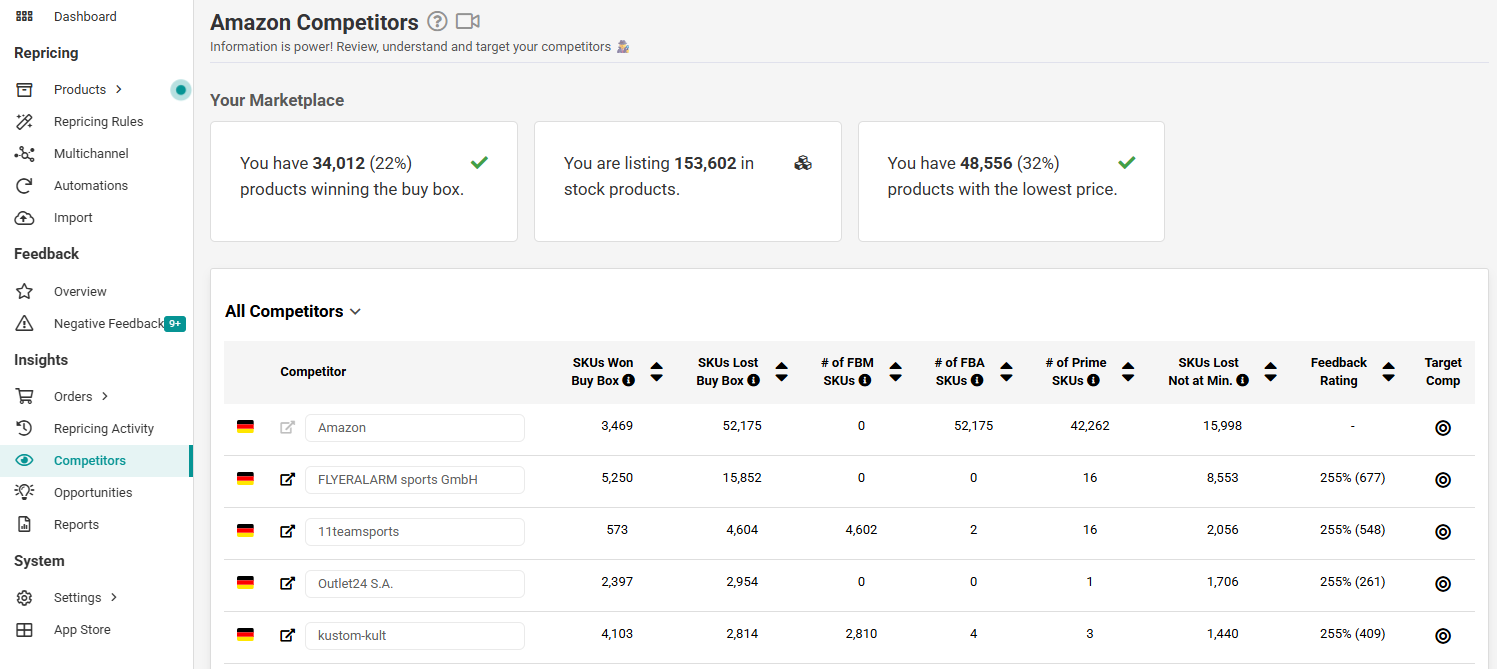Click the 9+ Negative Feedback badge
1497x669 pixels.
click(175, 323)
